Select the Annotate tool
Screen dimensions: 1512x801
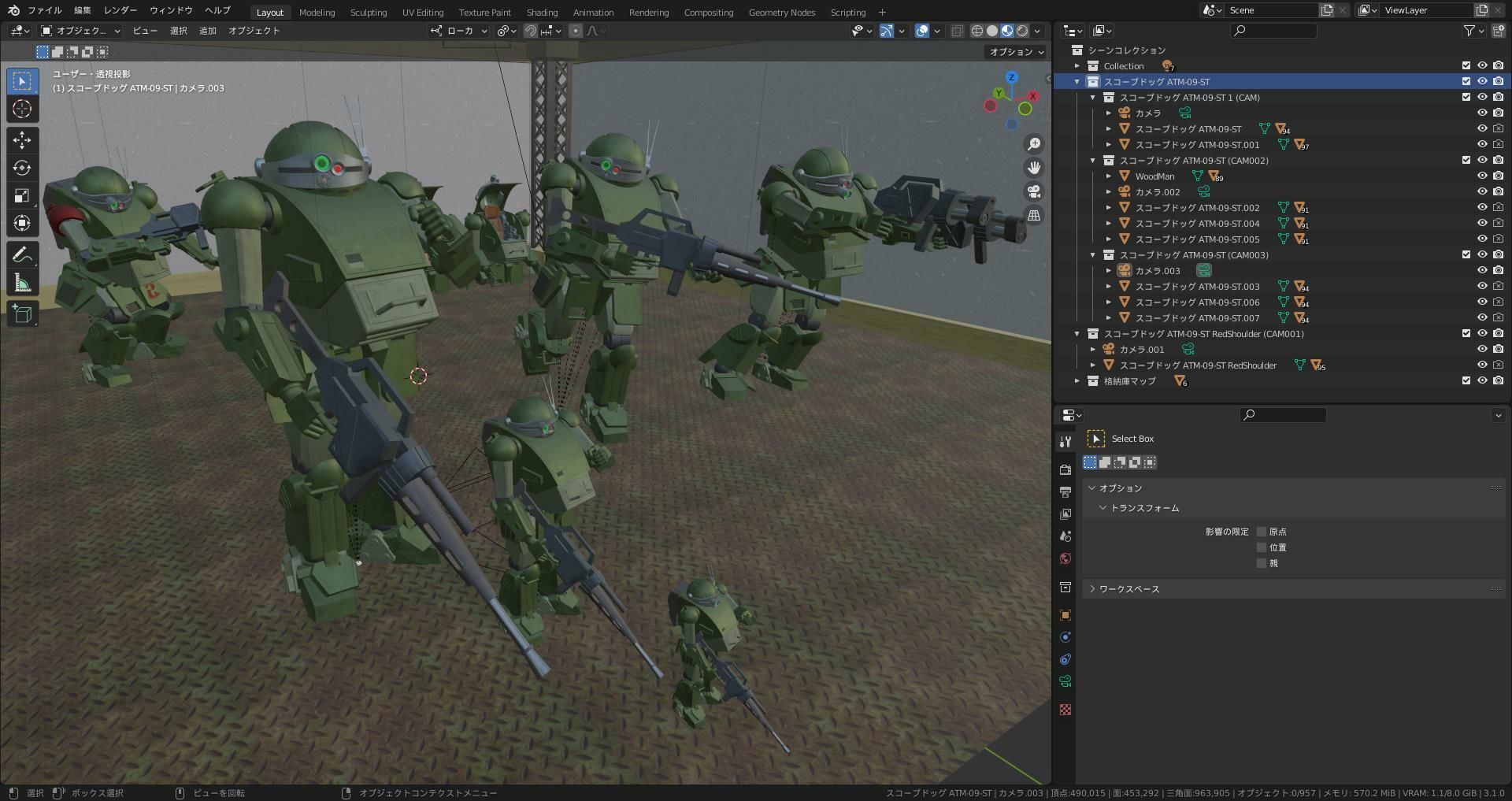(22, 254)
